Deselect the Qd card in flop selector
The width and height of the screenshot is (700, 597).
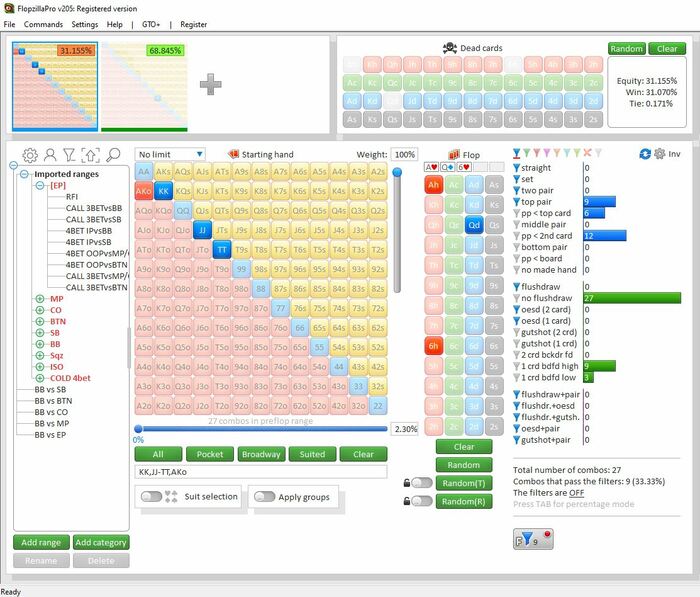pyautogui.click(x=474, y=225)
